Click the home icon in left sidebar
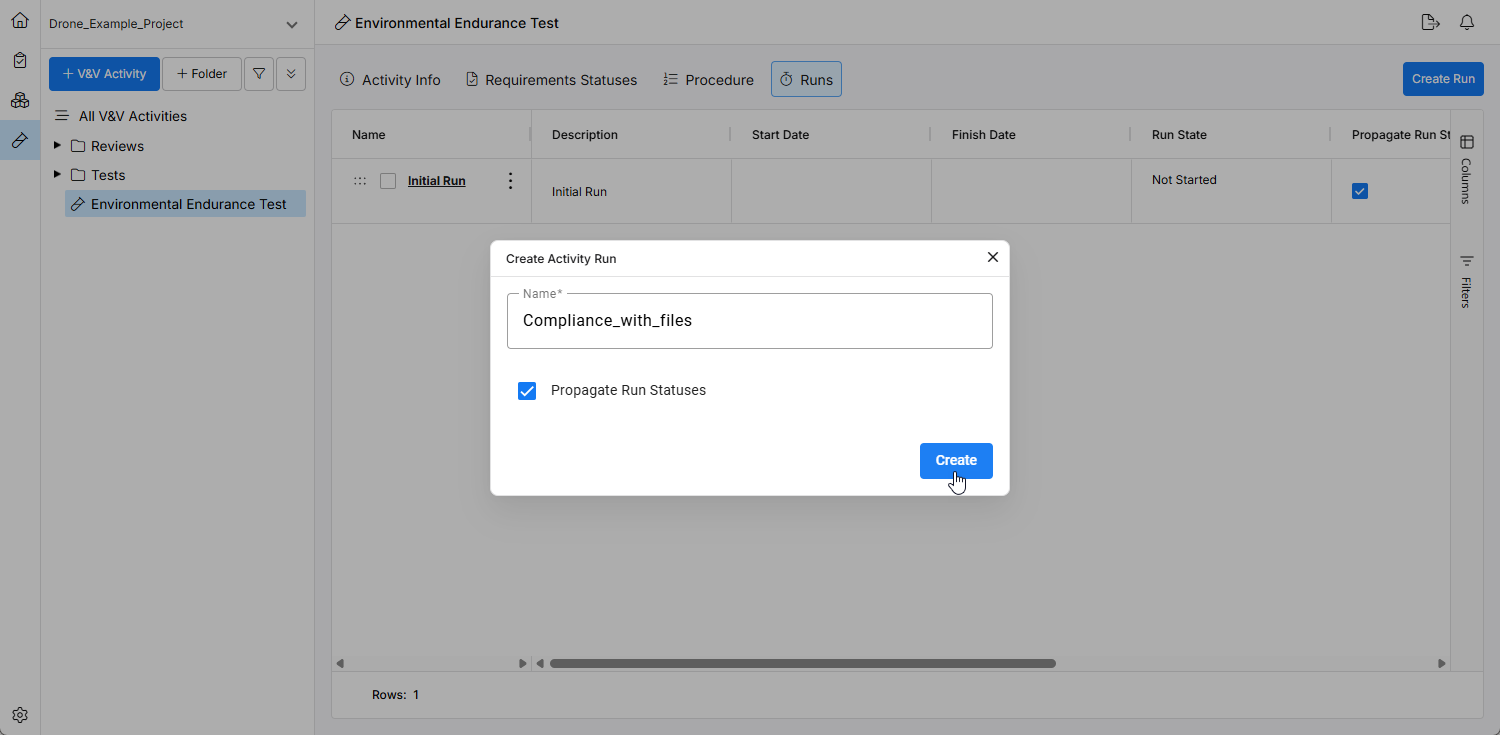Viewport: 1500px width, 735px height. coord(20,21)
